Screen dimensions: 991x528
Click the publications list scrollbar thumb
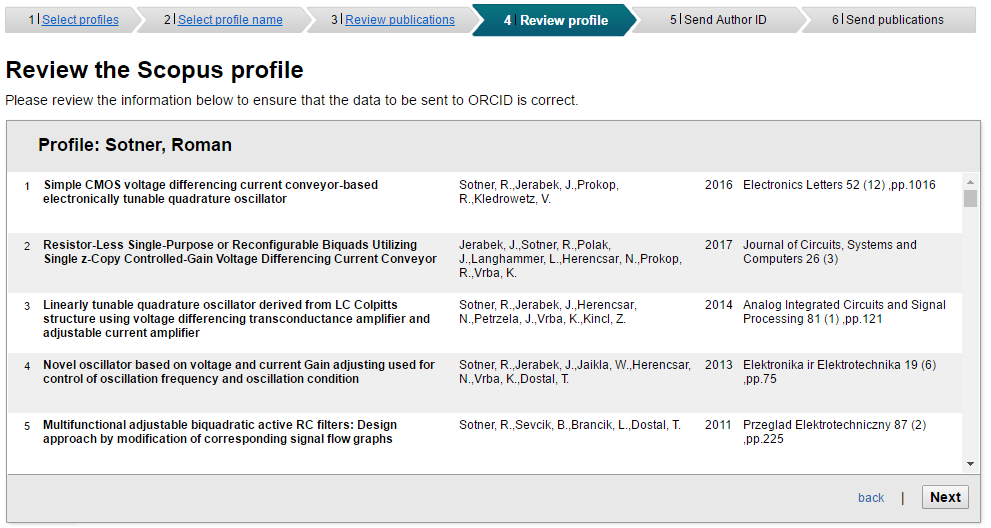pos(970,198)
